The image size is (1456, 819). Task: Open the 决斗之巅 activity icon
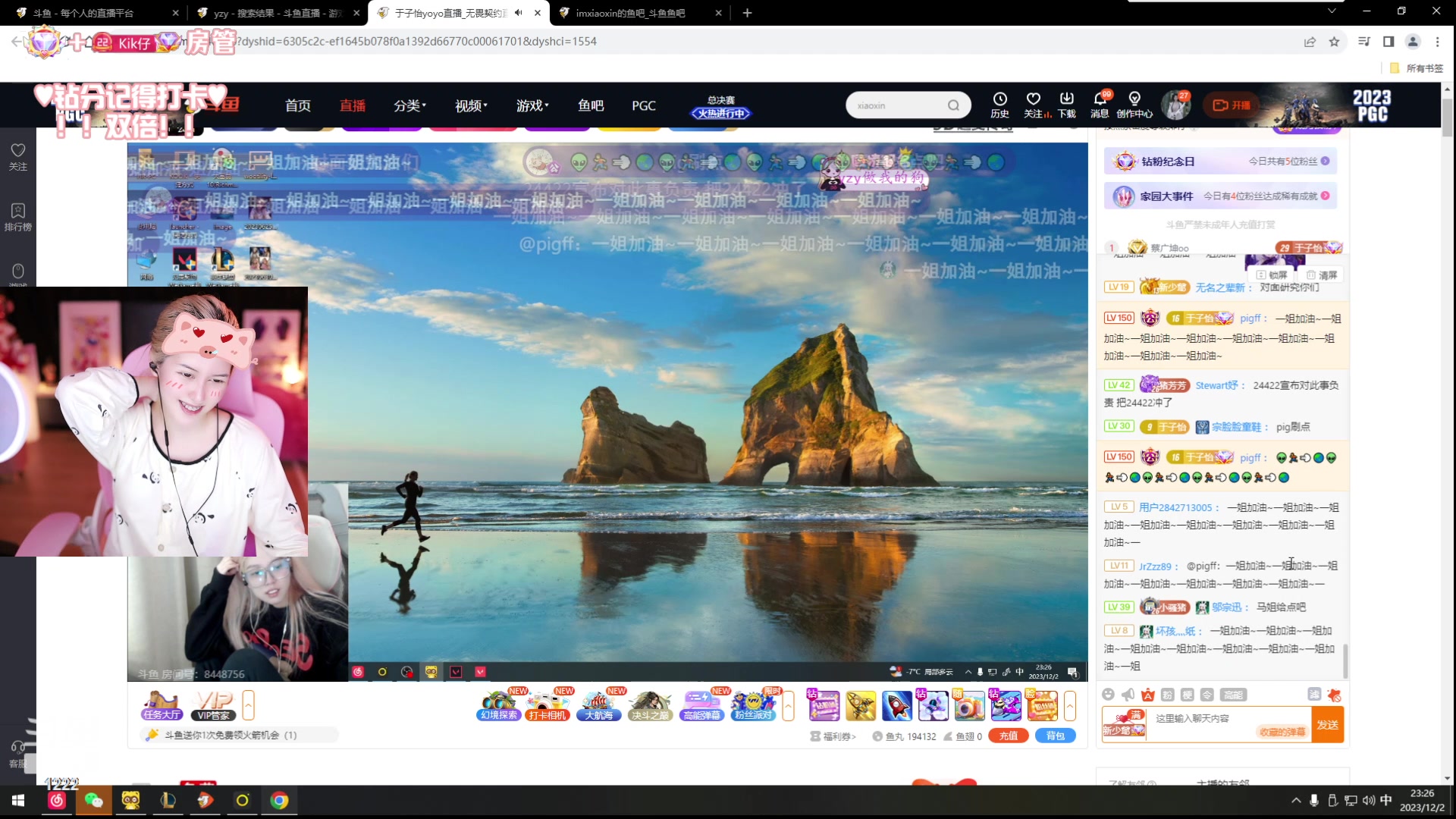click(650, 705)
